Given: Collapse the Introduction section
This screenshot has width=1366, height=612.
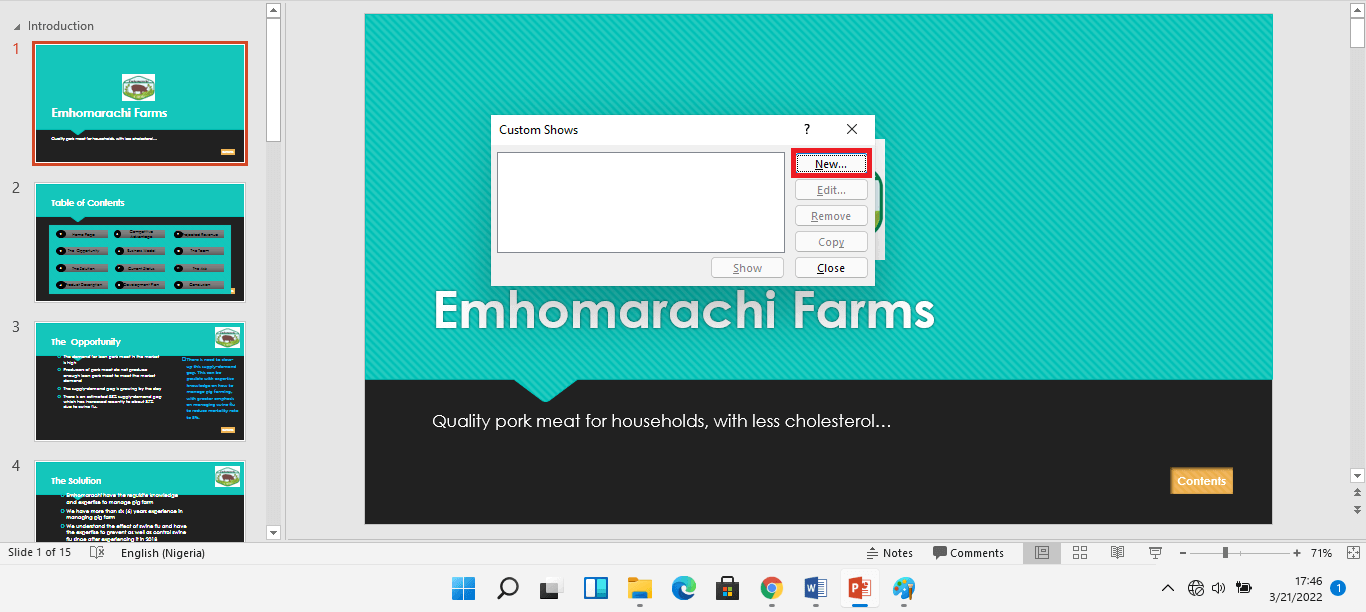Looking at the screenshot, I should pyautogui.click(x=17, y=26).
